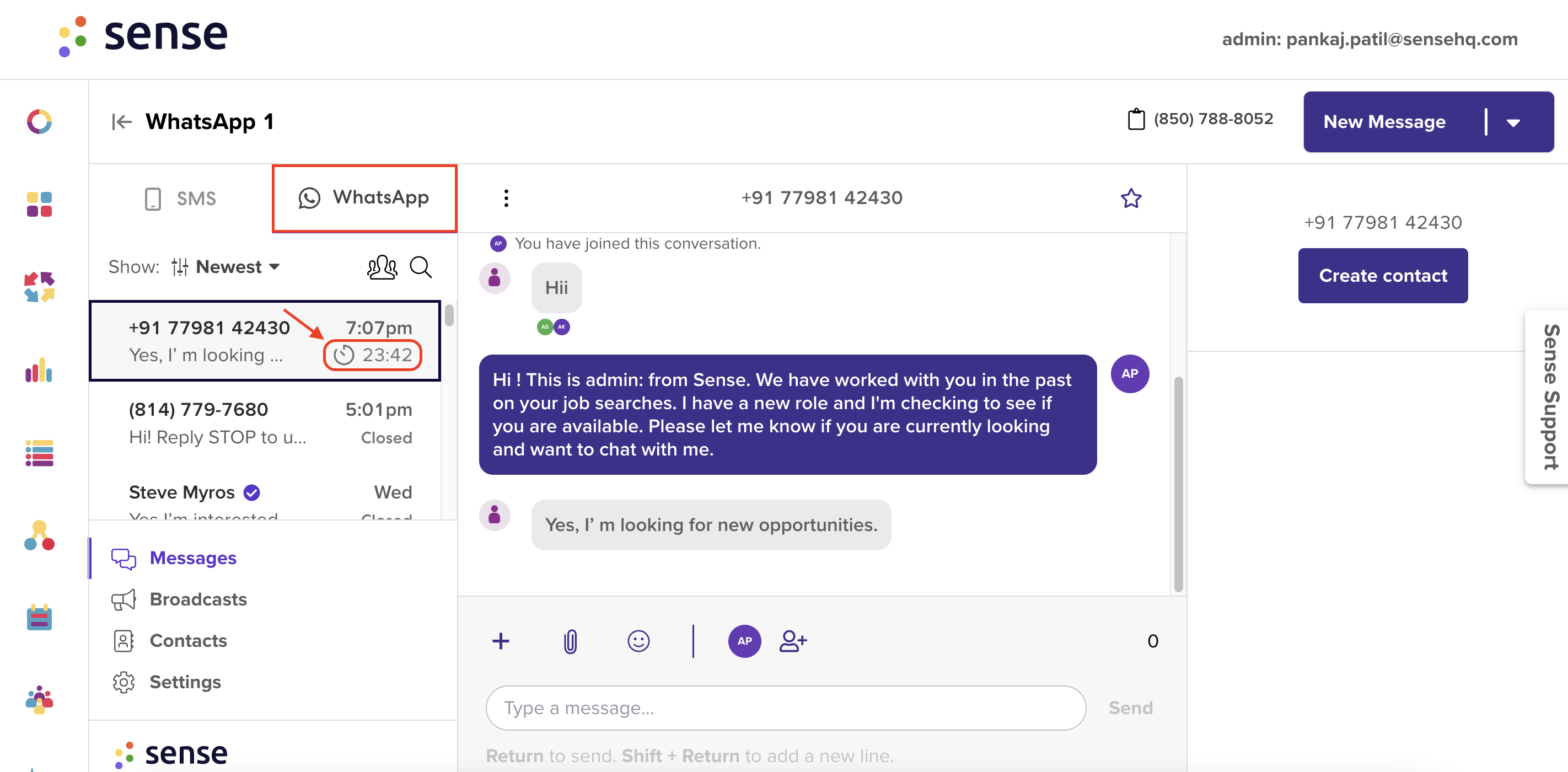Screen dimensions: 1568x772
Task: Open the (814) 779-7680 conversation row
Action: pos(265,423)
